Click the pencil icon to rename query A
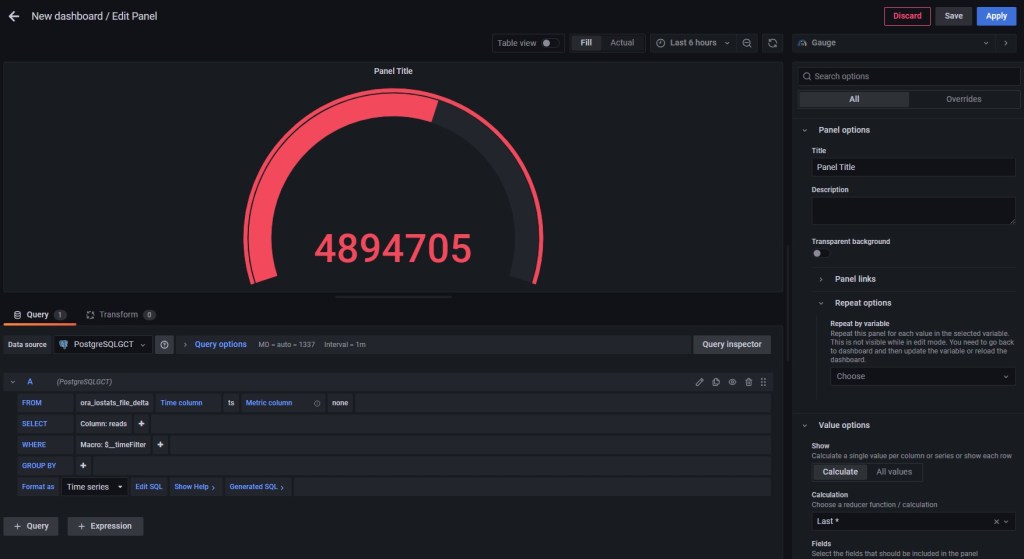The image size is (1024, 559). click(x=700, y=382)
